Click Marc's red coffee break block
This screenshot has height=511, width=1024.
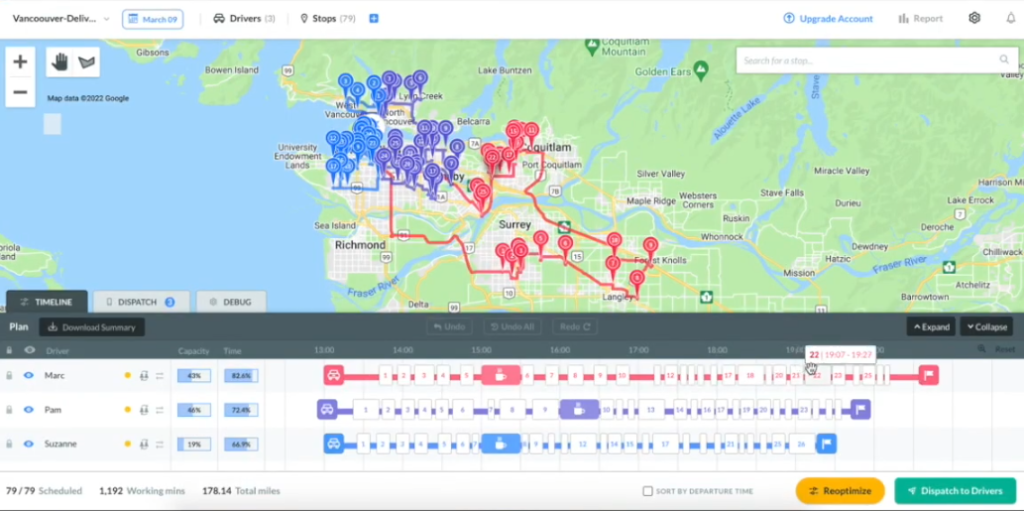(x=501, y=375)
